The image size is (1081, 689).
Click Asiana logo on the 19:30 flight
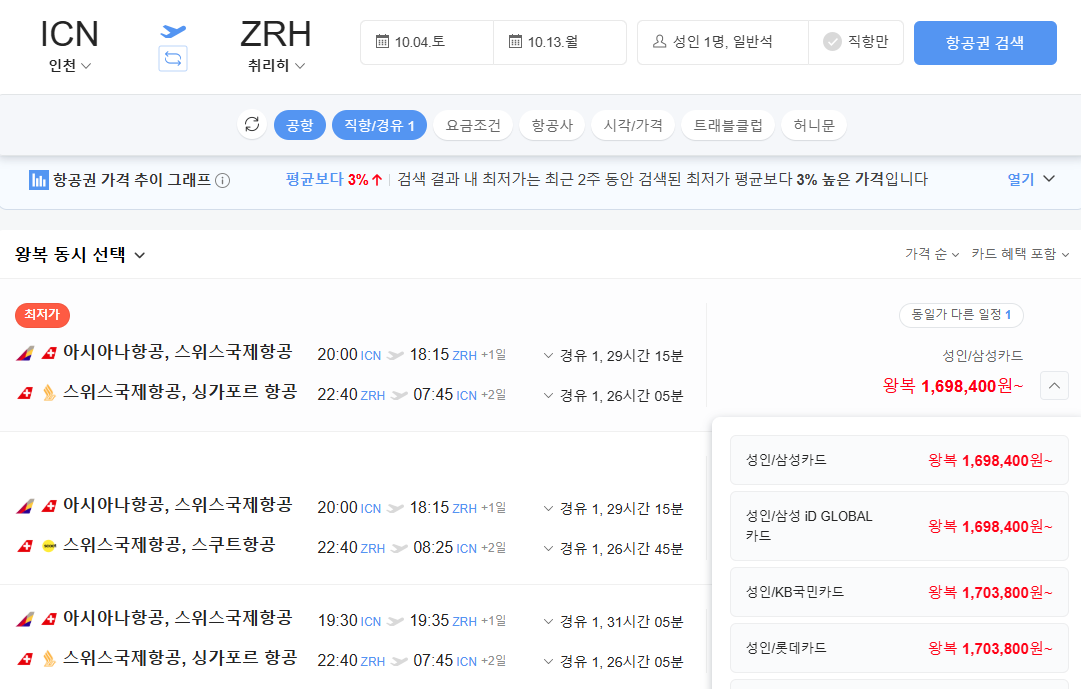25,619
